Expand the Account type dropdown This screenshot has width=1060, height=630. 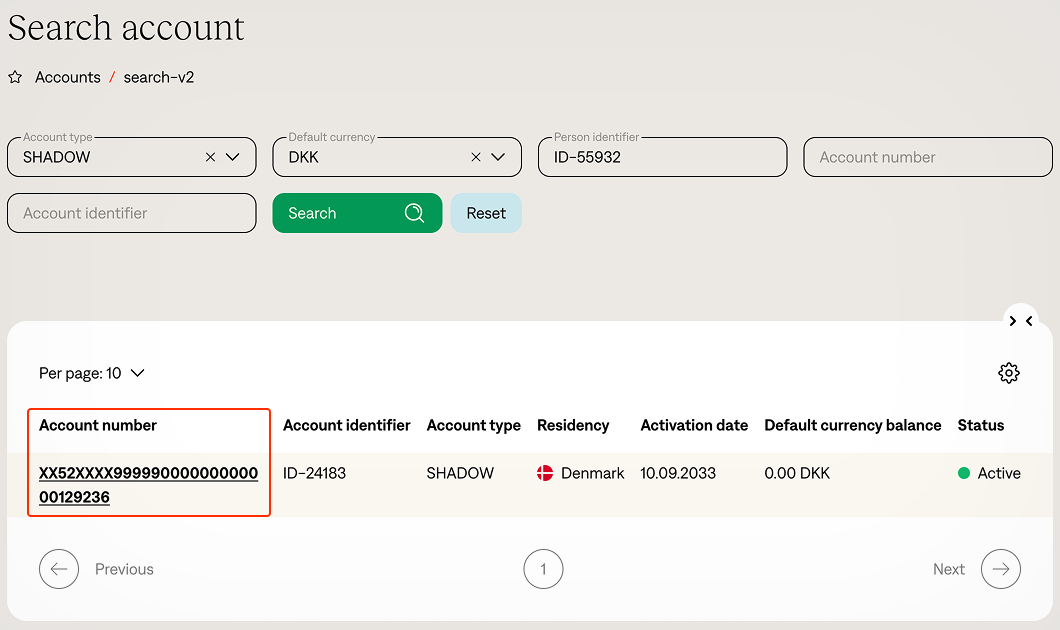(x=233, y=157)
